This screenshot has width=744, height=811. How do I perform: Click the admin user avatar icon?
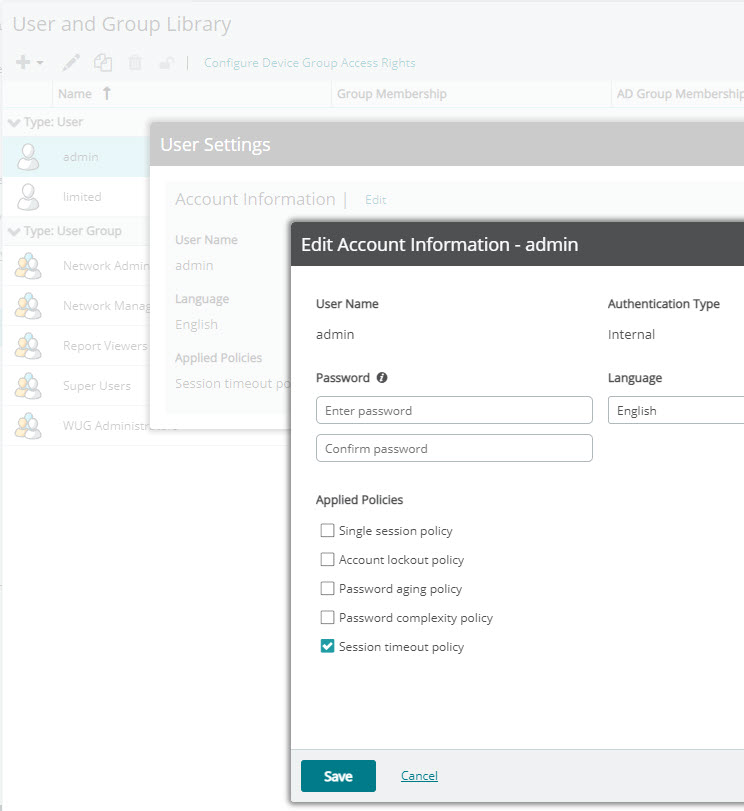click(x=28, y=157)
